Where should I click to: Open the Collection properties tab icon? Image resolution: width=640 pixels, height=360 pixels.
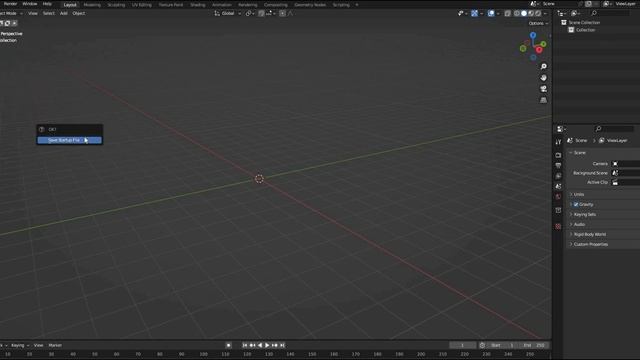558,210
